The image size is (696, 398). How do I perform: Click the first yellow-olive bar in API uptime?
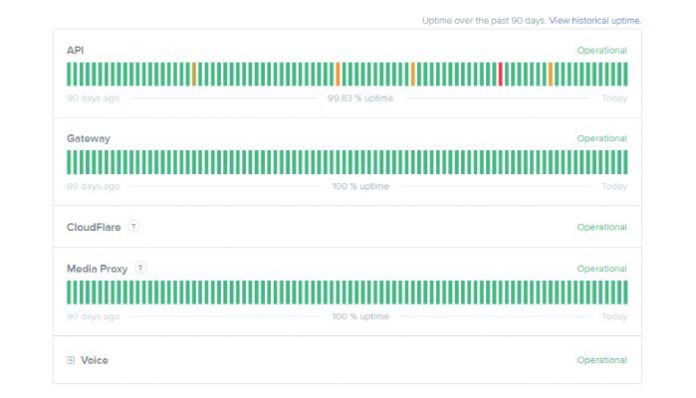(x=194, y=74)
